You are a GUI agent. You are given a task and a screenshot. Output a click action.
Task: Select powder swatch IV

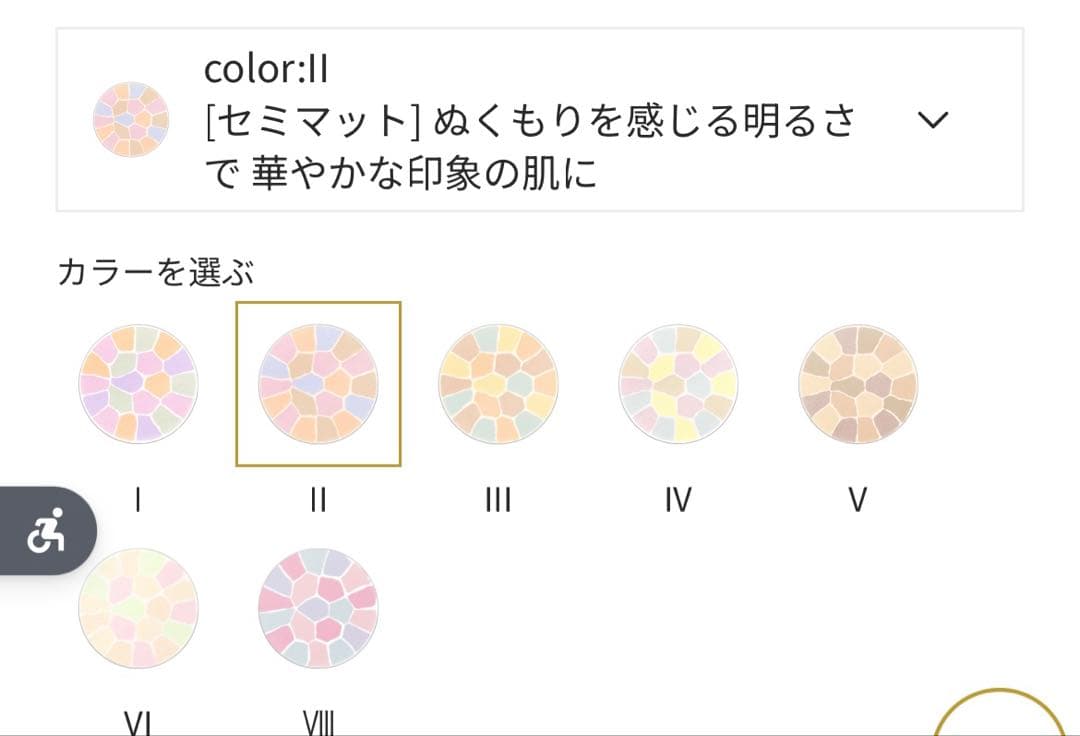pos(678,383)
